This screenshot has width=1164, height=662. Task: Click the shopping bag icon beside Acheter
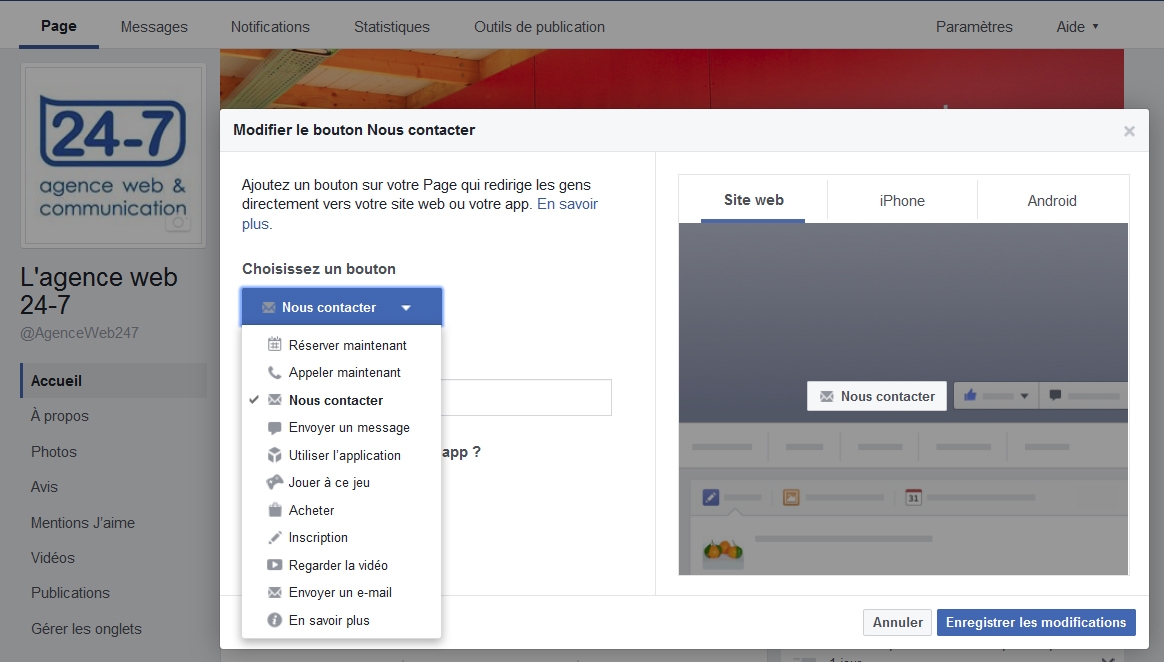pos(275,510)
